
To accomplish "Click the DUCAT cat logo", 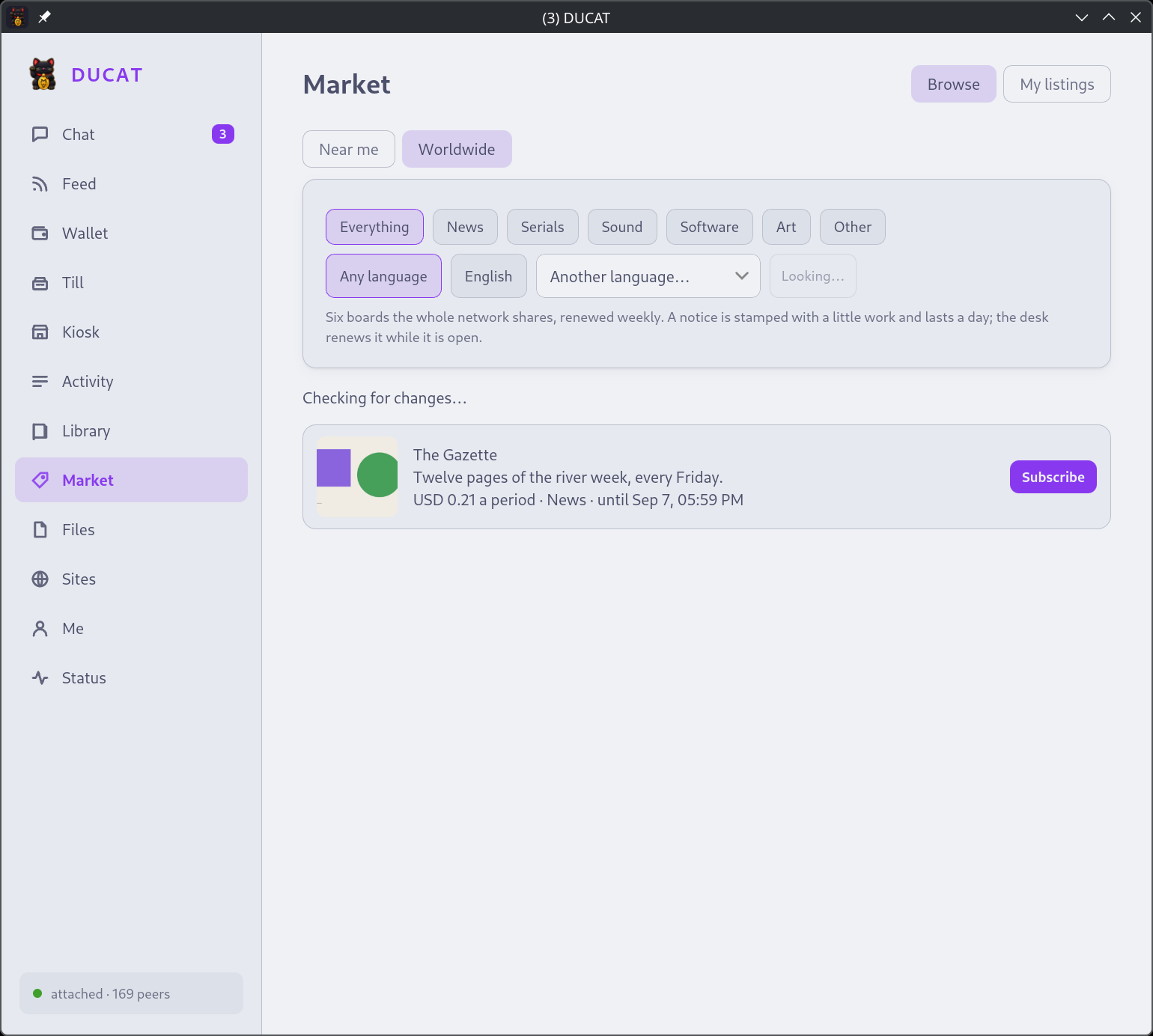I will [43, 74].
